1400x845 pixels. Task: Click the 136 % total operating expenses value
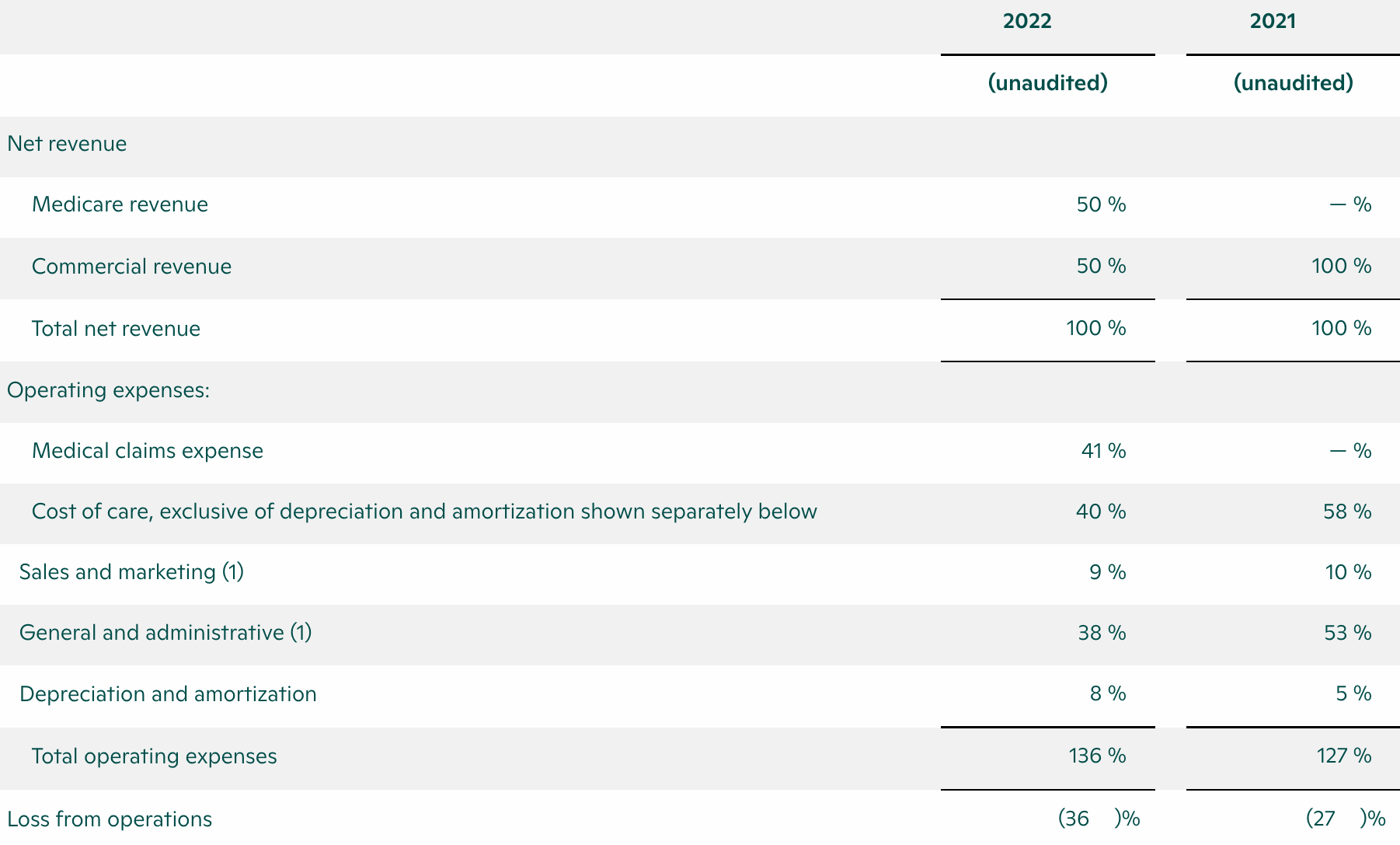[1097, 756]
